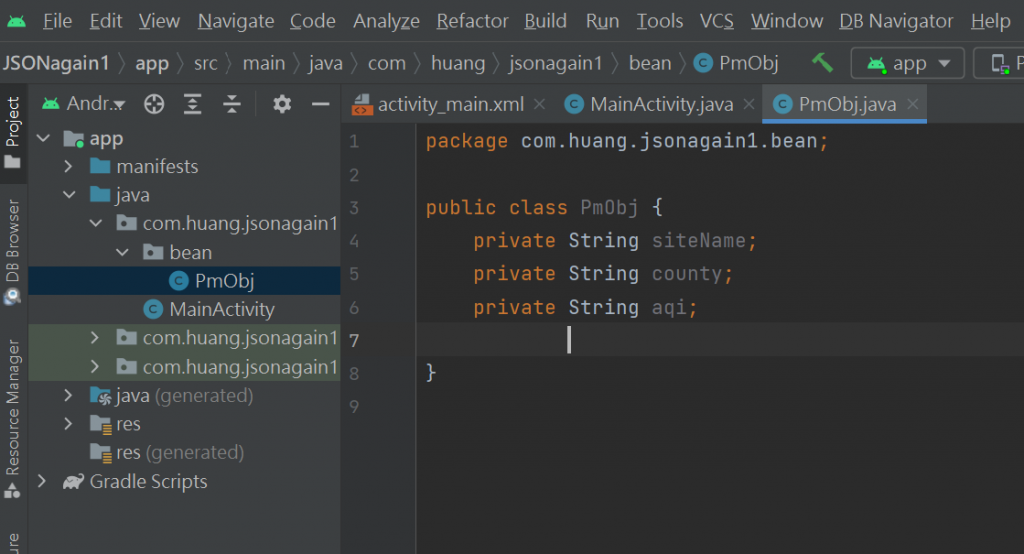Screen dimensions: 1024x554
Task: Open the File menu
Action: (57, 22)
